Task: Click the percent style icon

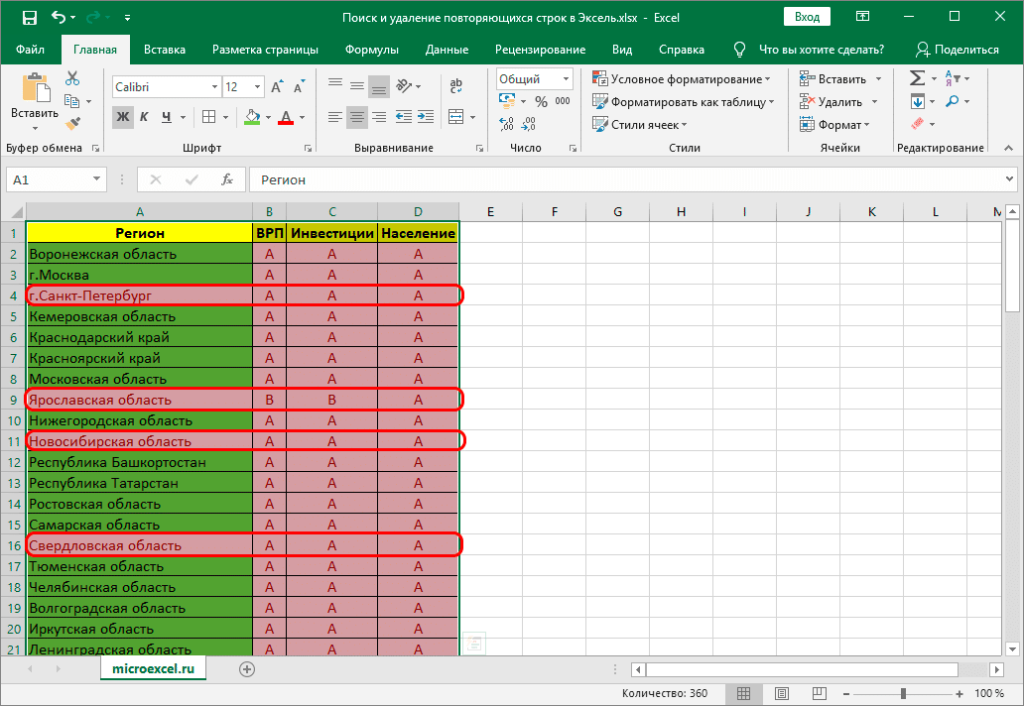Action: [x=541, y=101]
